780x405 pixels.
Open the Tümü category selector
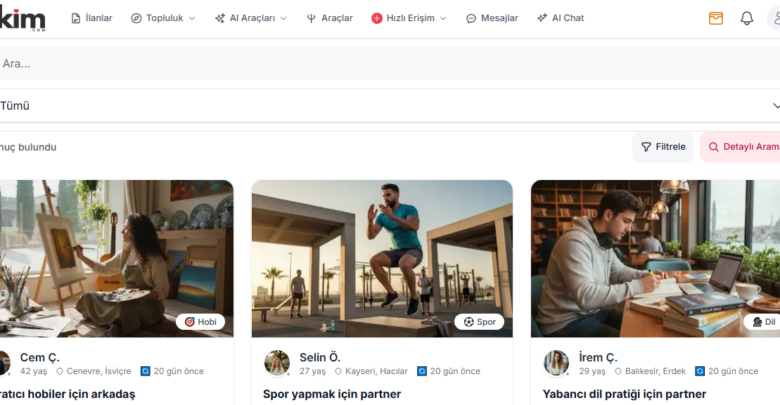pos(390,105)
